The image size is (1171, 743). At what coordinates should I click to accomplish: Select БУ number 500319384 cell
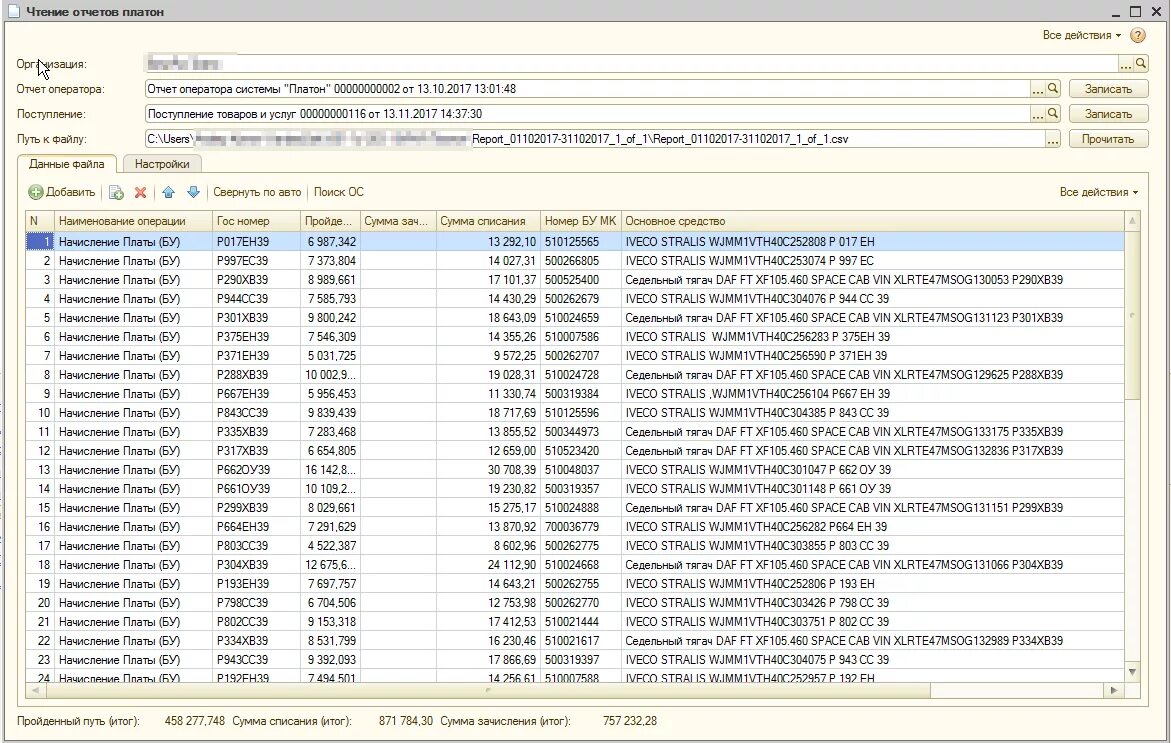(x=580, y=394)
